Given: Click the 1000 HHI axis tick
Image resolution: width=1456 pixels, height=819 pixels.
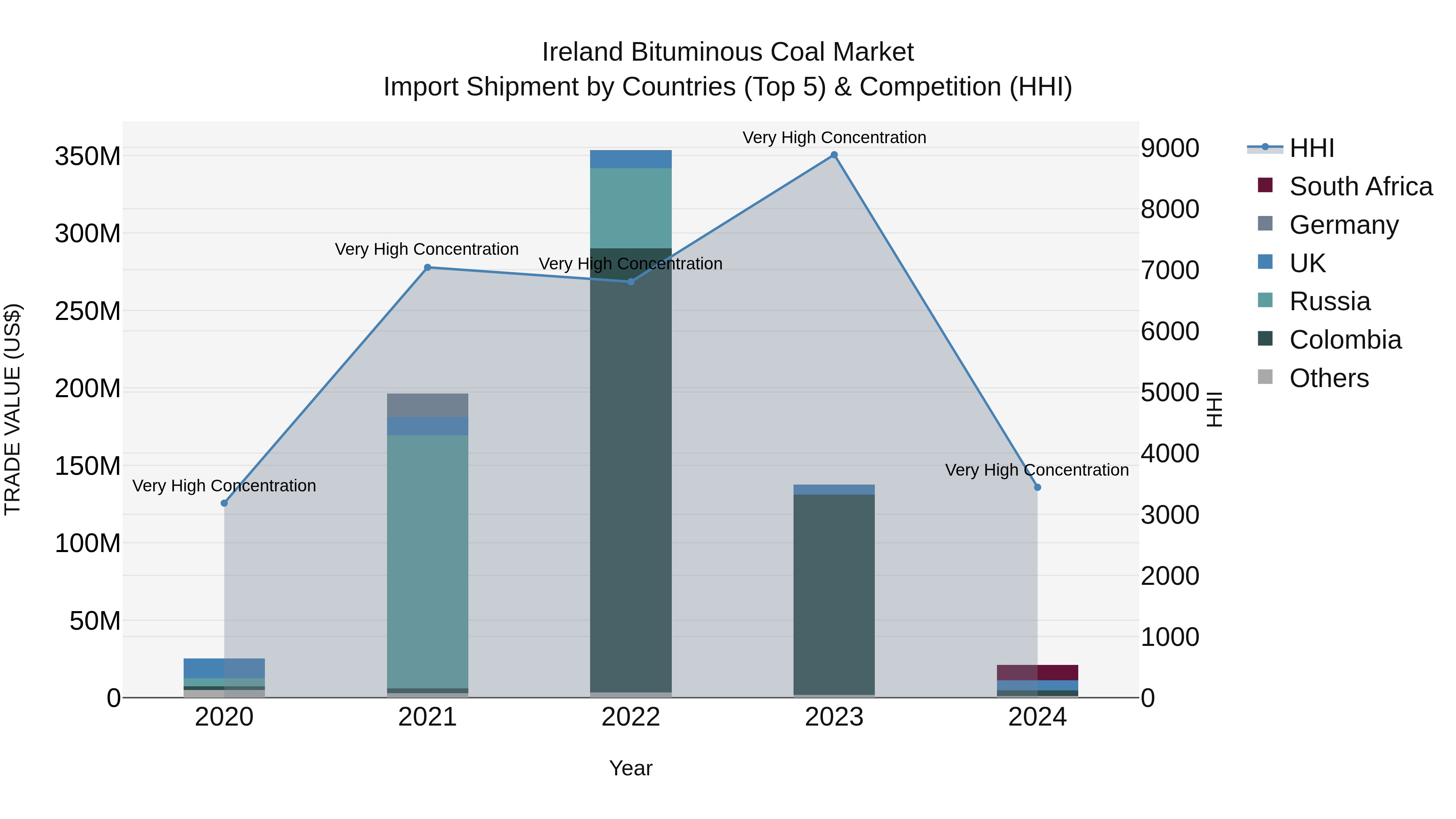Looking at the screenshot, I should click(x=1170, y=637).
